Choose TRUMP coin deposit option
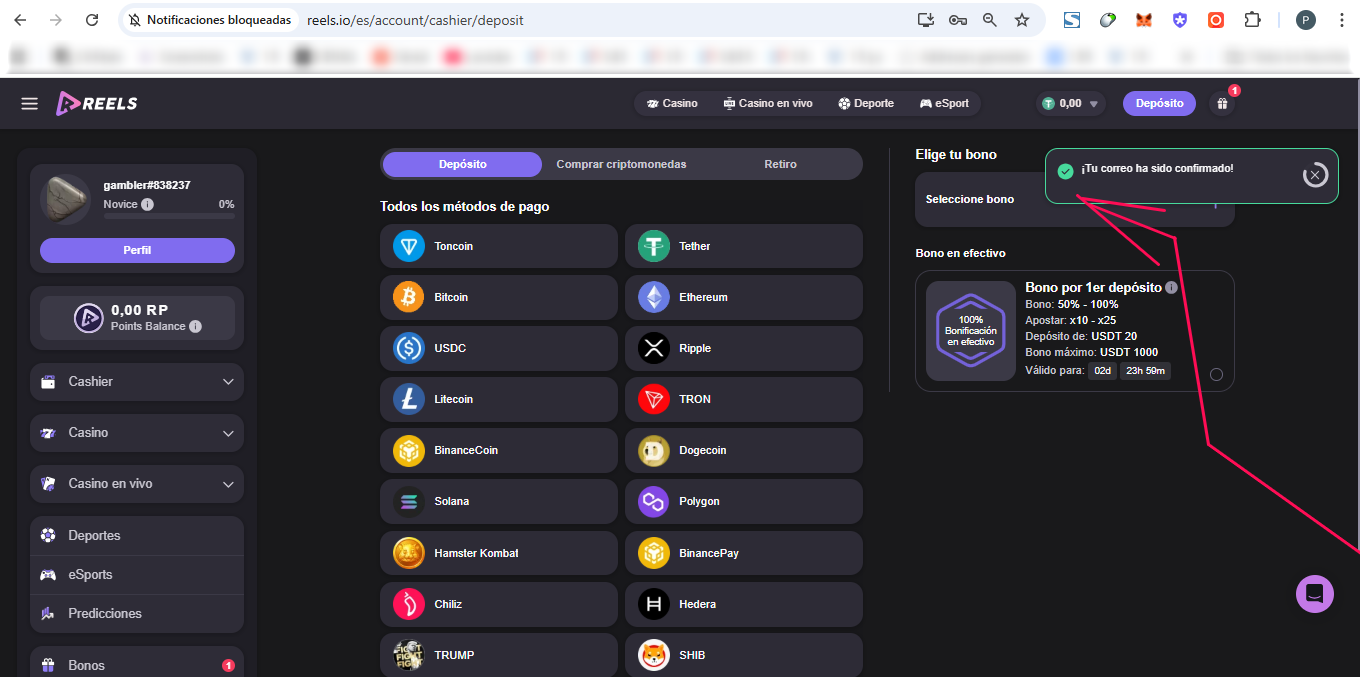Viewport: 1360px width, 677px height. pyautogui.click(x=499, y=655)
